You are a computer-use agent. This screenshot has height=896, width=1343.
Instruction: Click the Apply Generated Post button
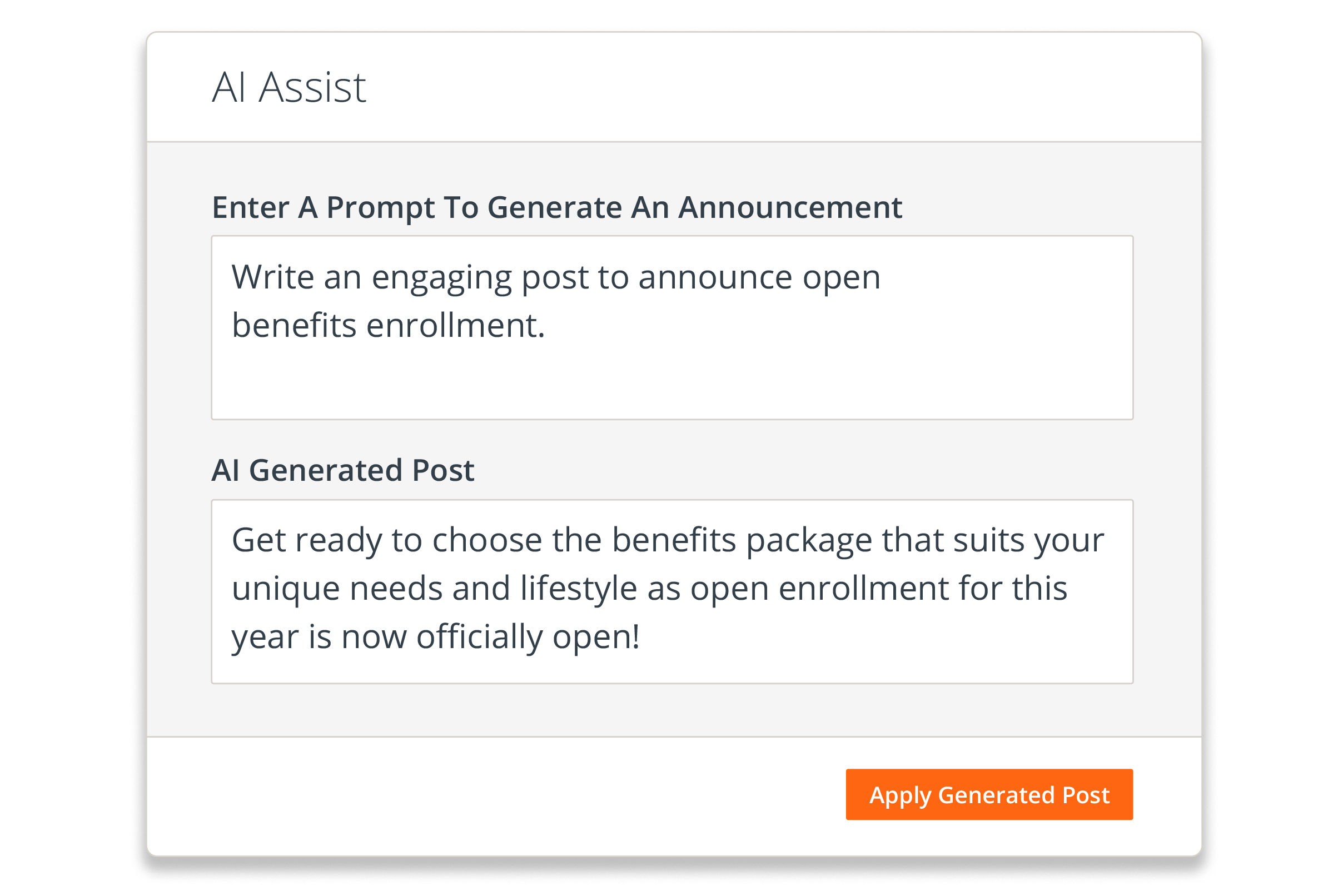(989, 794)
